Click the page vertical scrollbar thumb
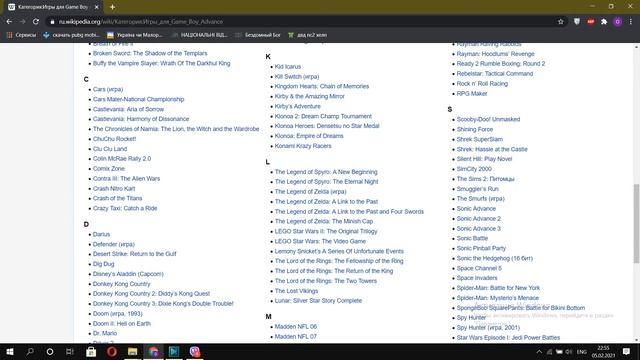Screen dimensions: 640x360 coord(636,223)
